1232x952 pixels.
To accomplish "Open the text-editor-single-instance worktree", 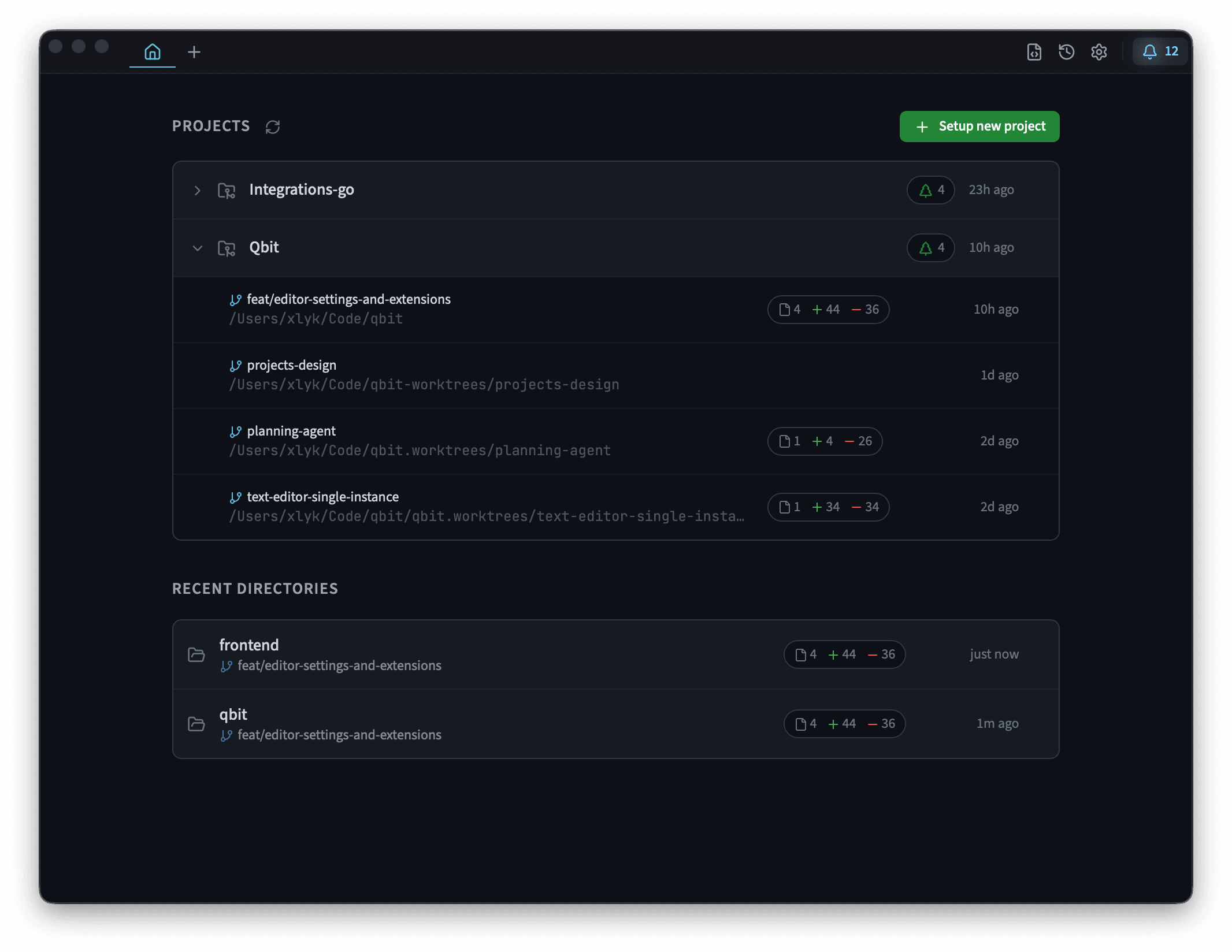I will tap(615, 507).
